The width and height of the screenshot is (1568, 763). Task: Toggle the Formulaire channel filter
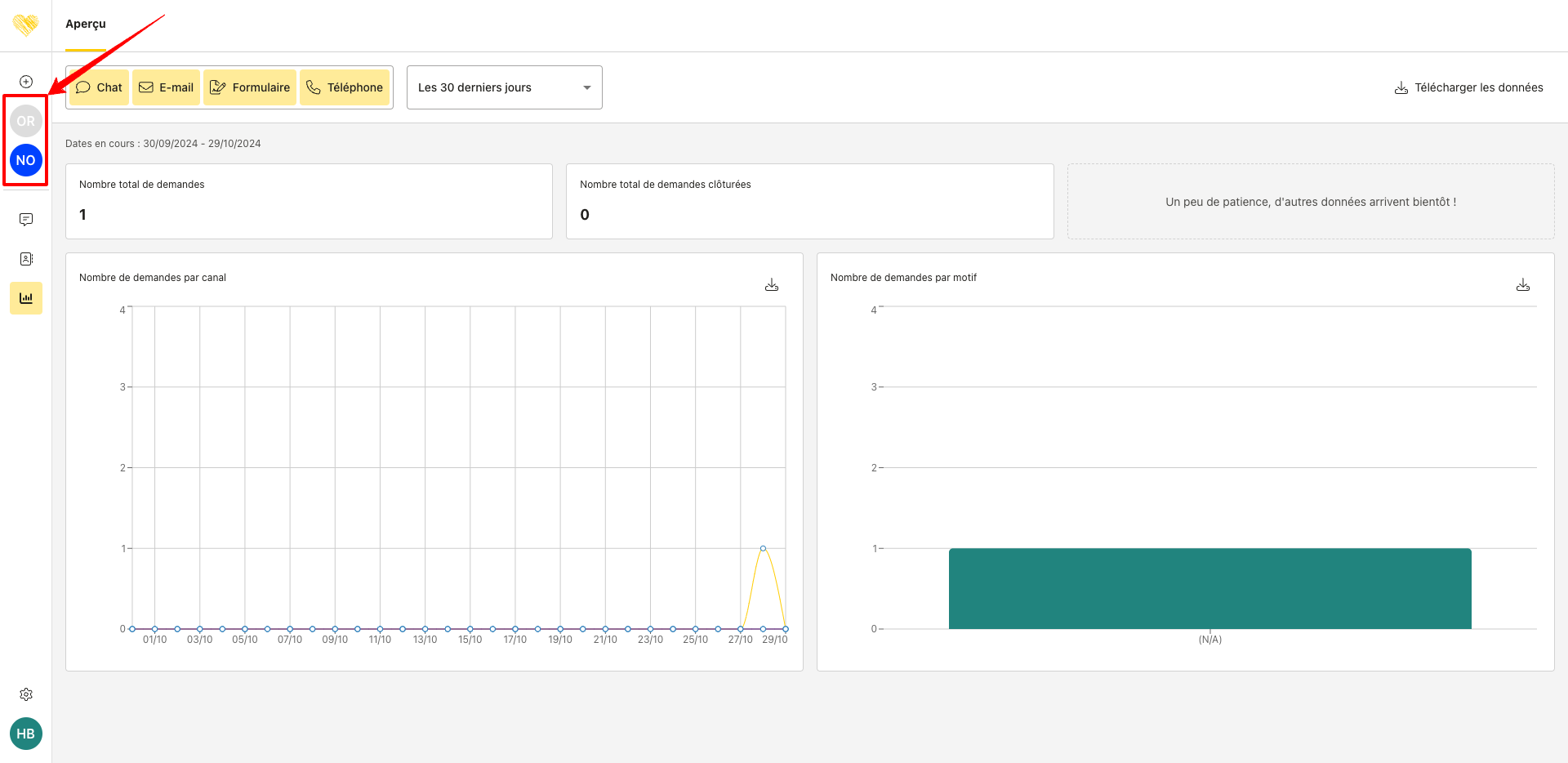(x=250, y=87)
